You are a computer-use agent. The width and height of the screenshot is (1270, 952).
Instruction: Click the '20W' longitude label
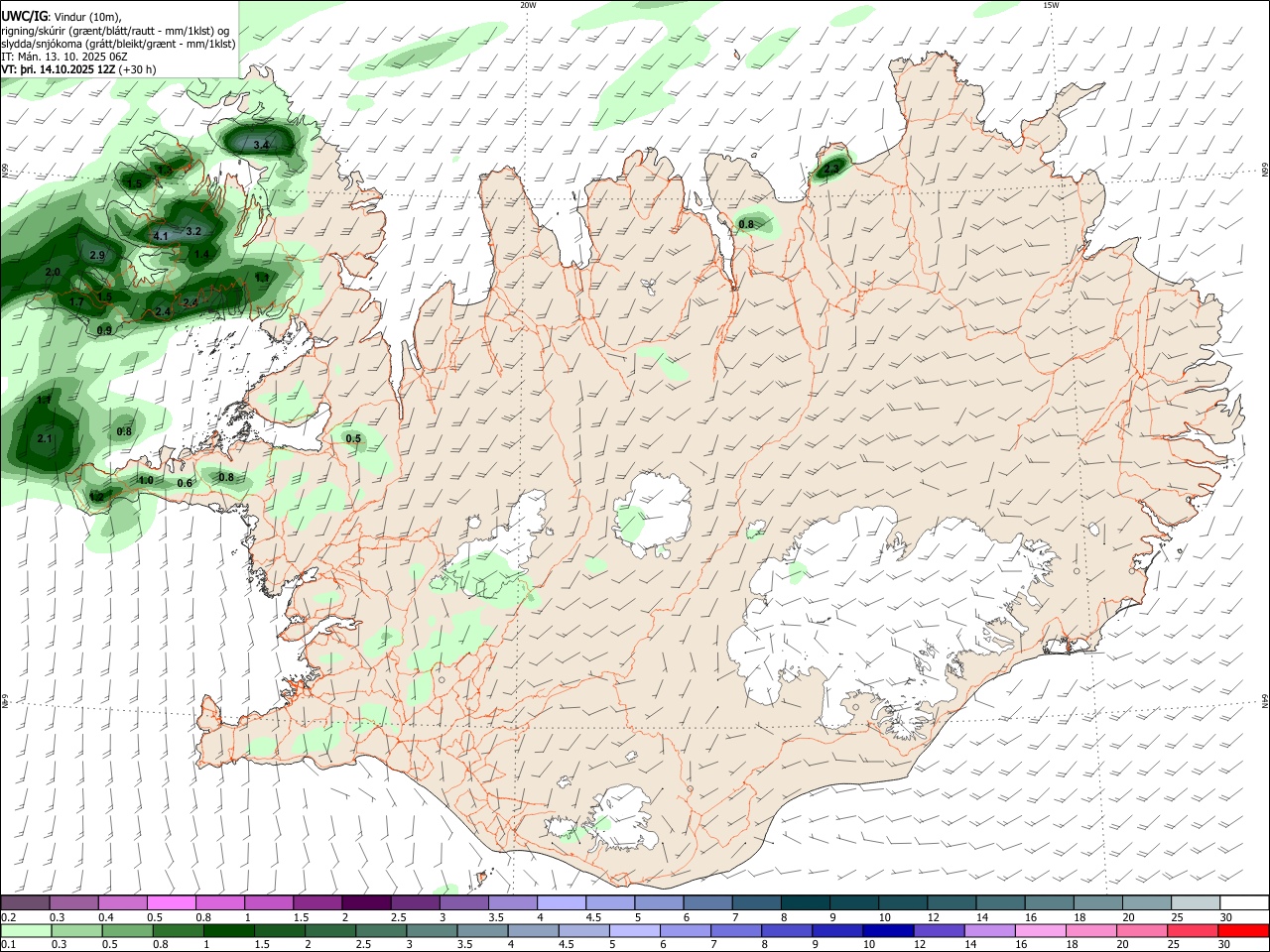click(528, 5)
